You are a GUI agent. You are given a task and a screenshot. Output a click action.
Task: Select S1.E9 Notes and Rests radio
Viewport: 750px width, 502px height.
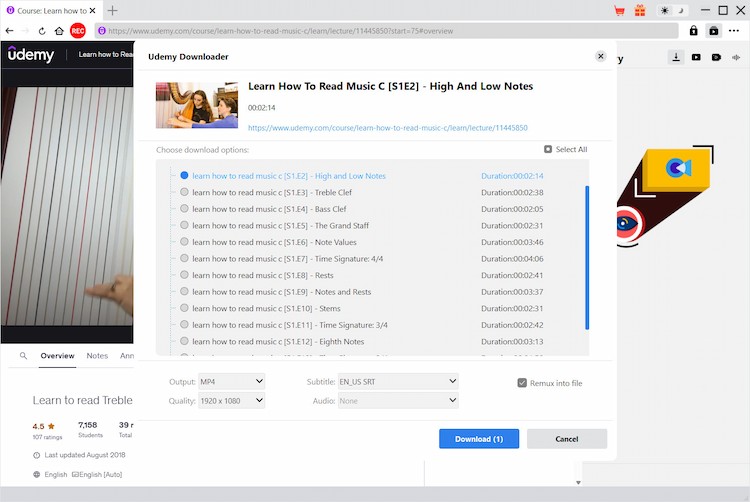184,292
